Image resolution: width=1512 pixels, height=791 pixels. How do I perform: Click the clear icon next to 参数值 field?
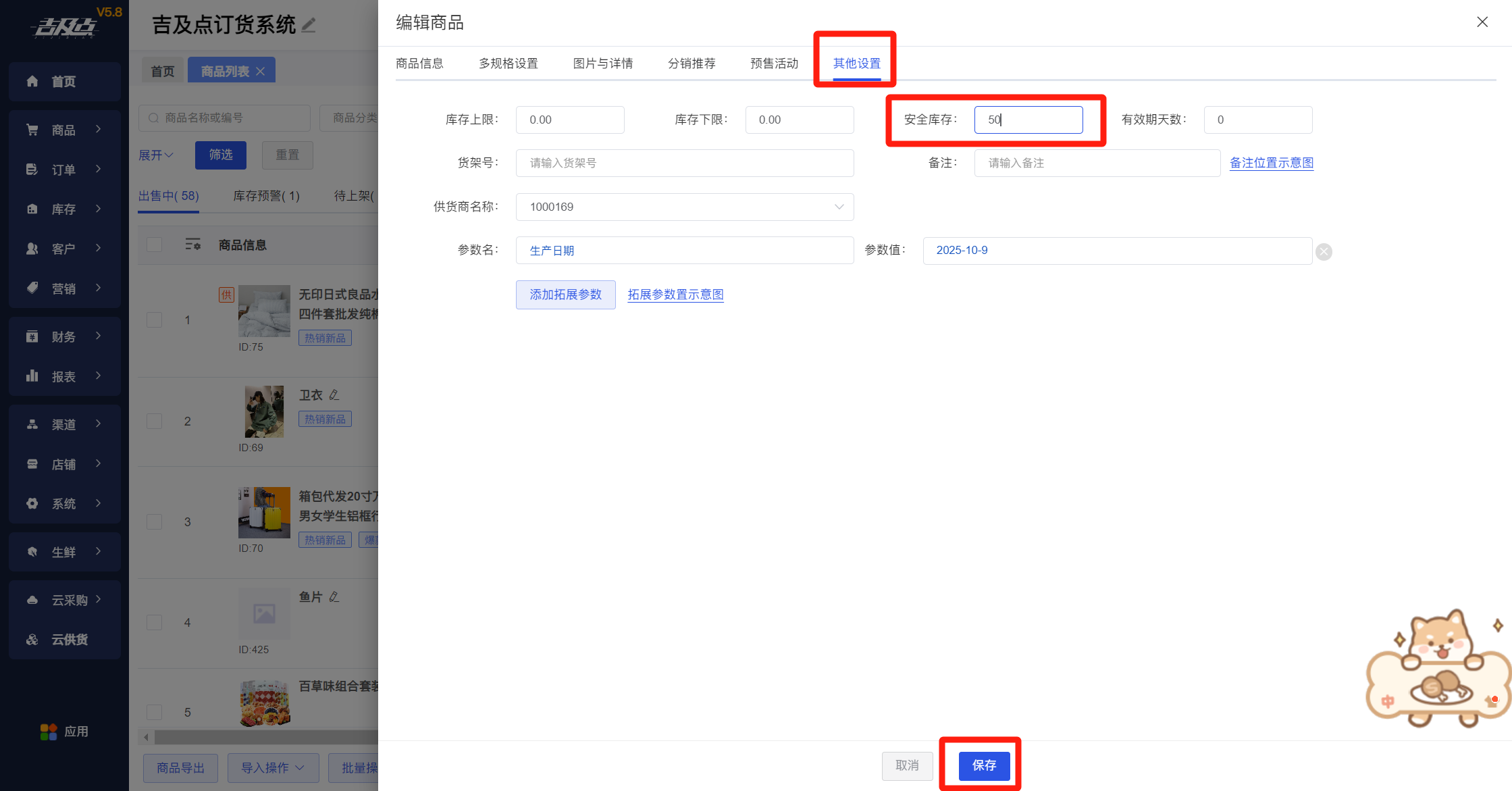click(1324, 252)
